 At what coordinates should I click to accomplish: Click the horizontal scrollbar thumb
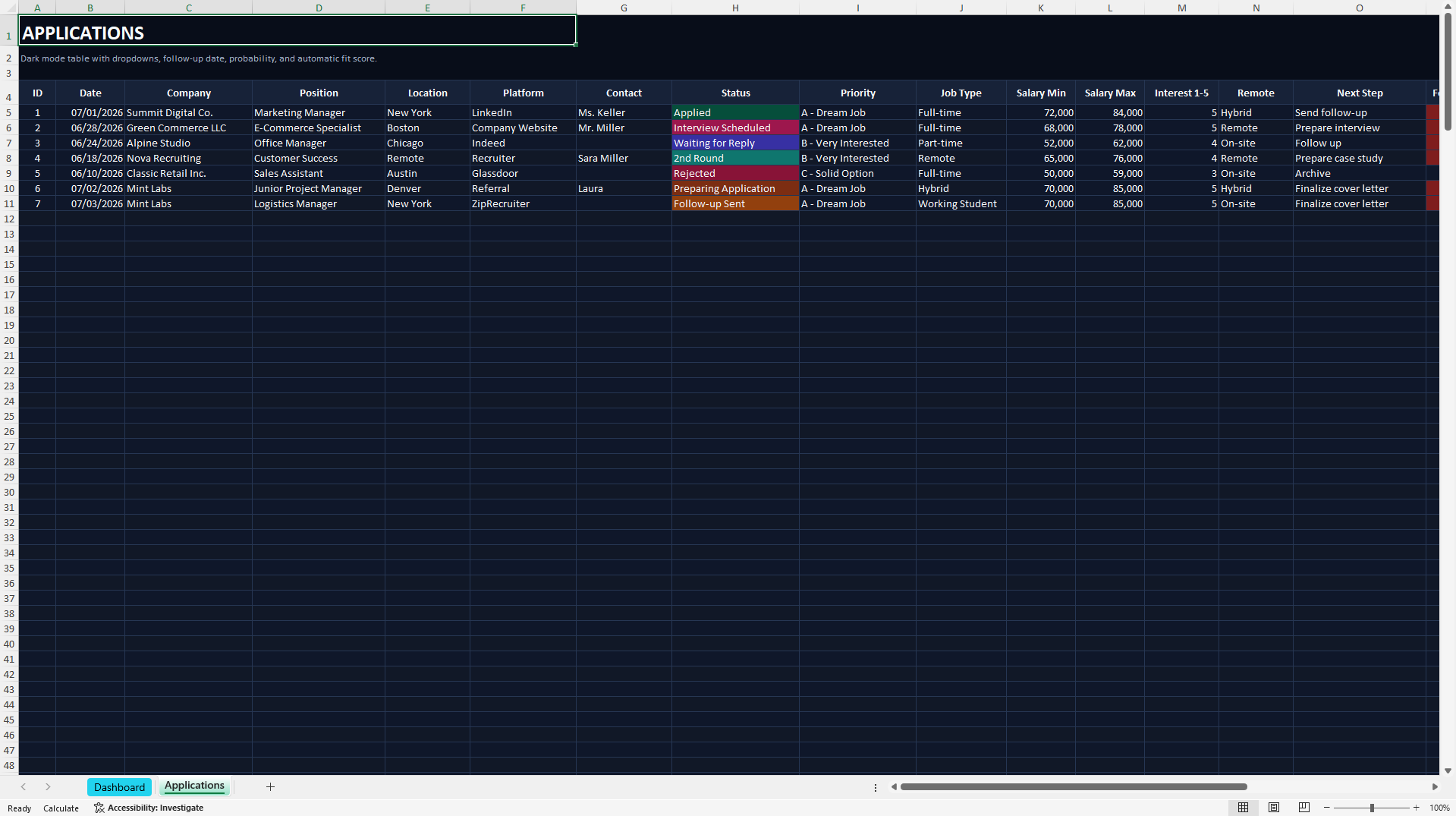tap(1074, 787)
